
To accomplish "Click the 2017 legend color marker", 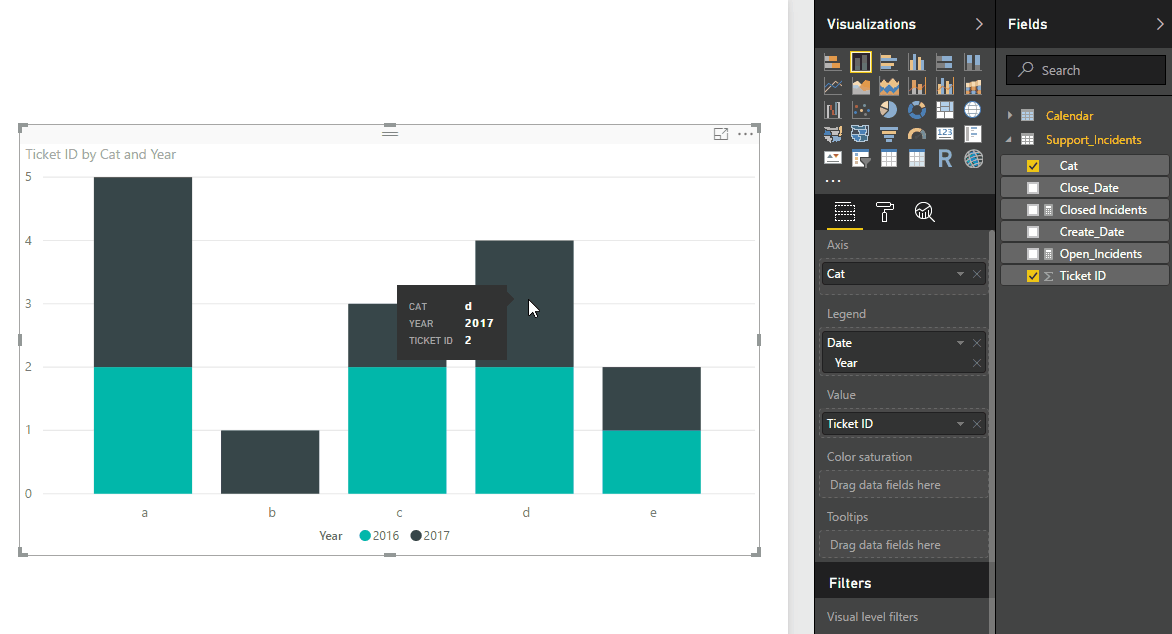I will 416,535.
